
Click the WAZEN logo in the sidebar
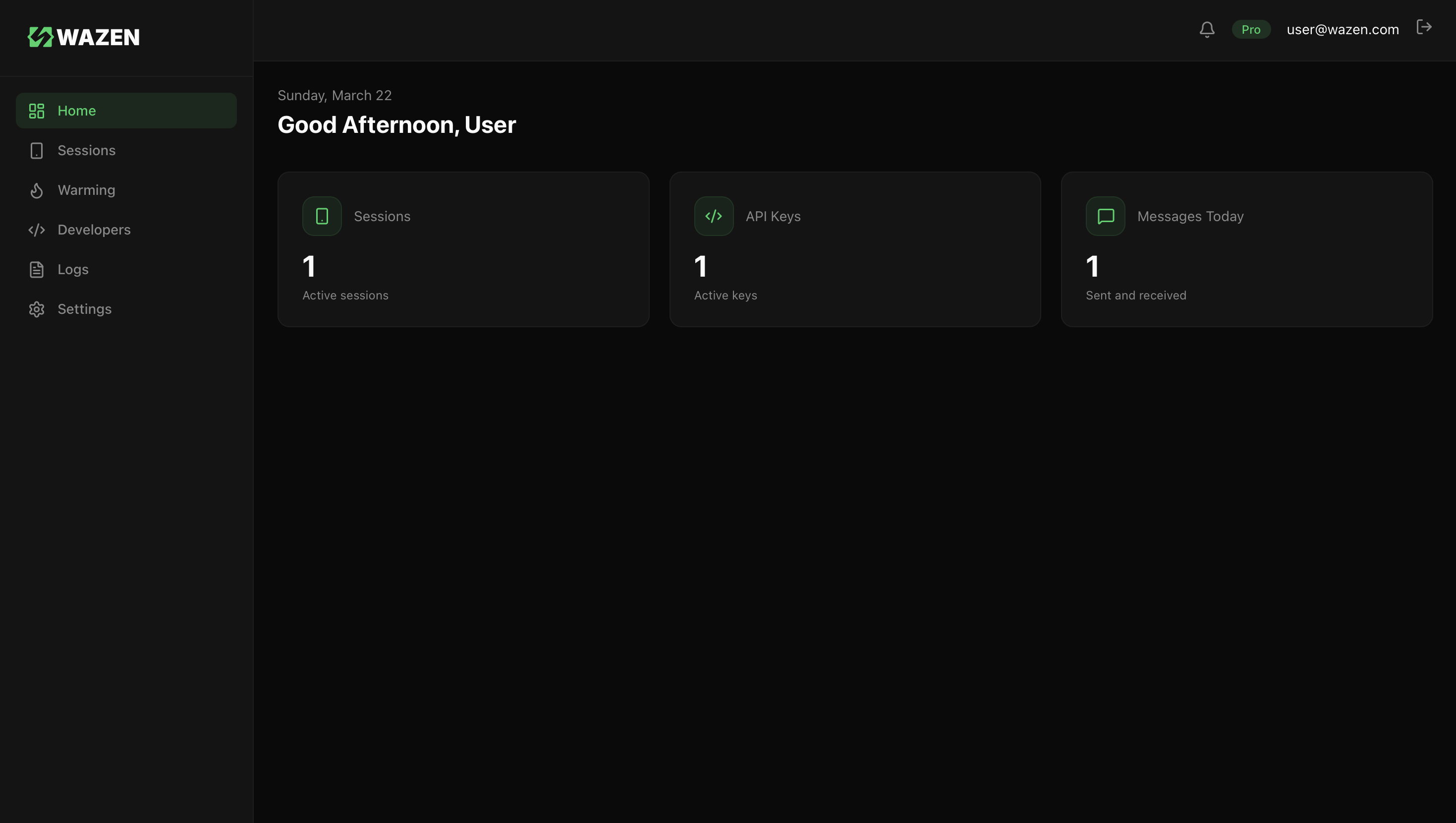(x=84, y=37)
